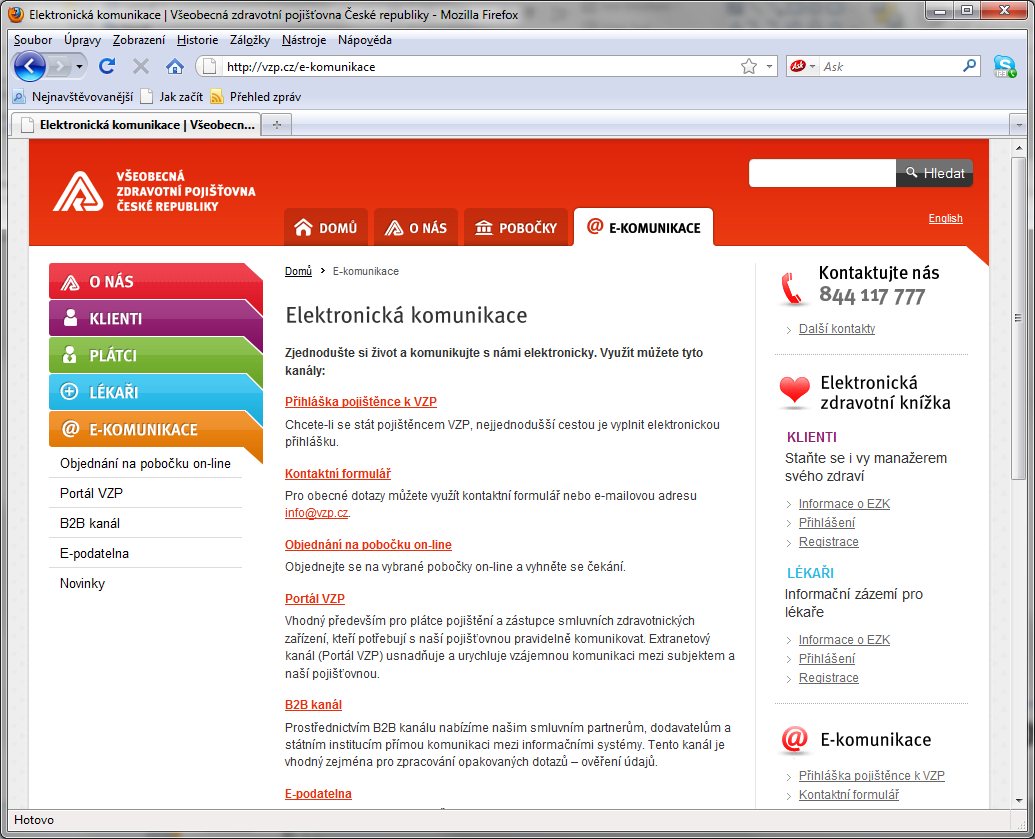
Task: Open the red O NÁS sidebar section
Action: (154, 282)
